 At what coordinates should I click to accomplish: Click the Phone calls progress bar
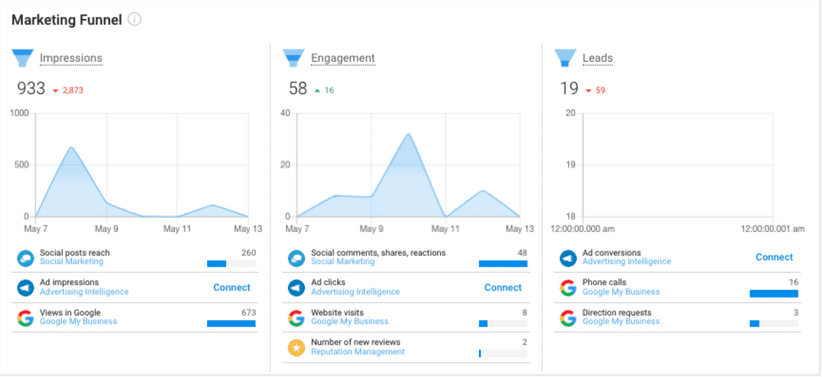pyautogui.click(x=774, y=294)
